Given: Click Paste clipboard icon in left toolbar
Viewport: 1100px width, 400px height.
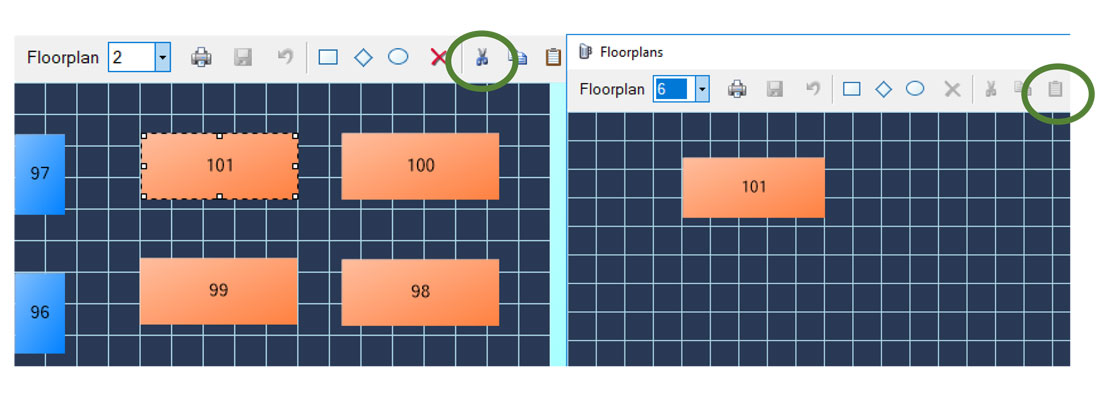Looking at the screenshot, I should coord(554,58).
